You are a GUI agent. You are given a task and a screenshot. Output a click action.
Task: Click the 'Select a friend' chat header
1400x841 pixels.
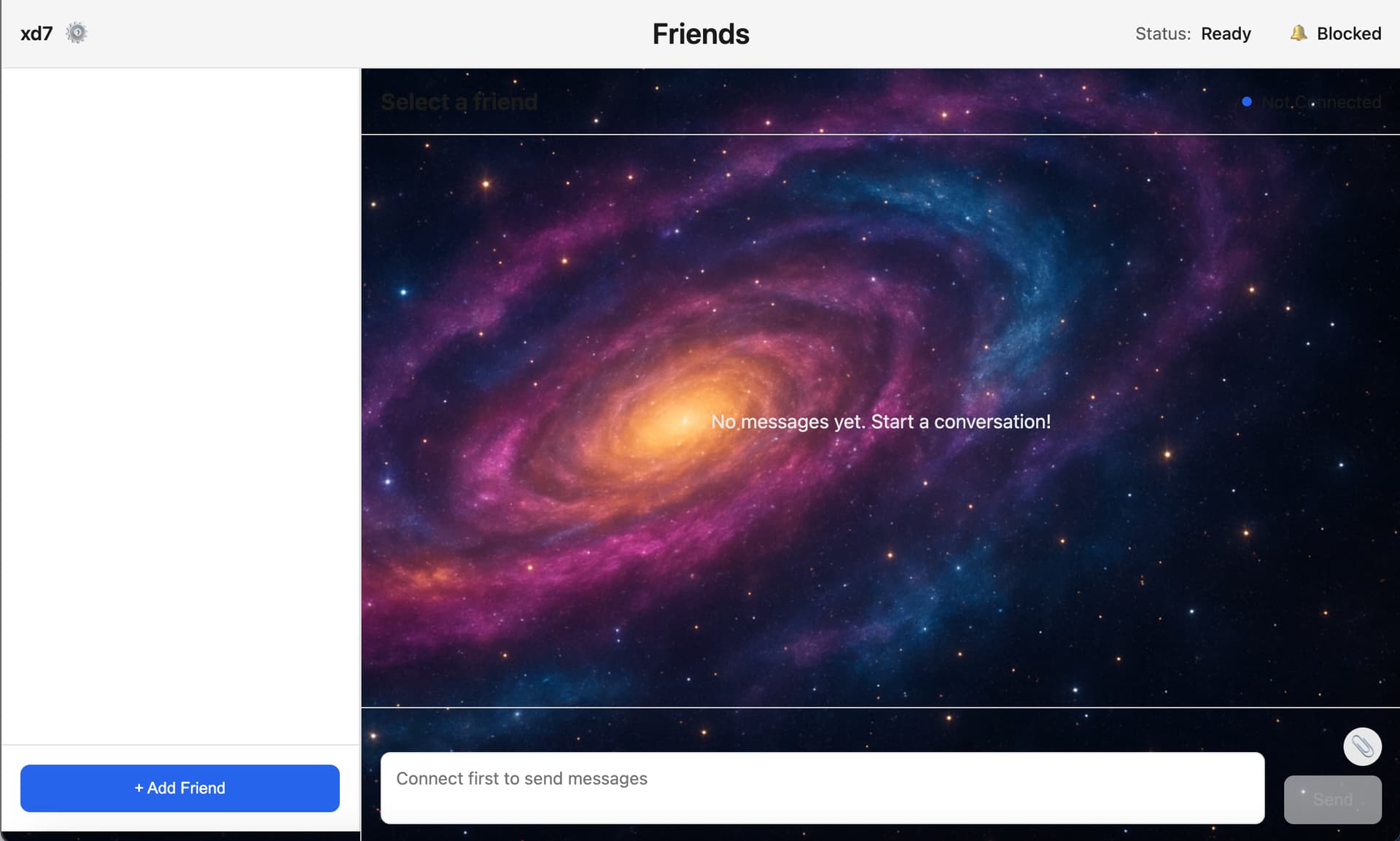click(459, 101)
